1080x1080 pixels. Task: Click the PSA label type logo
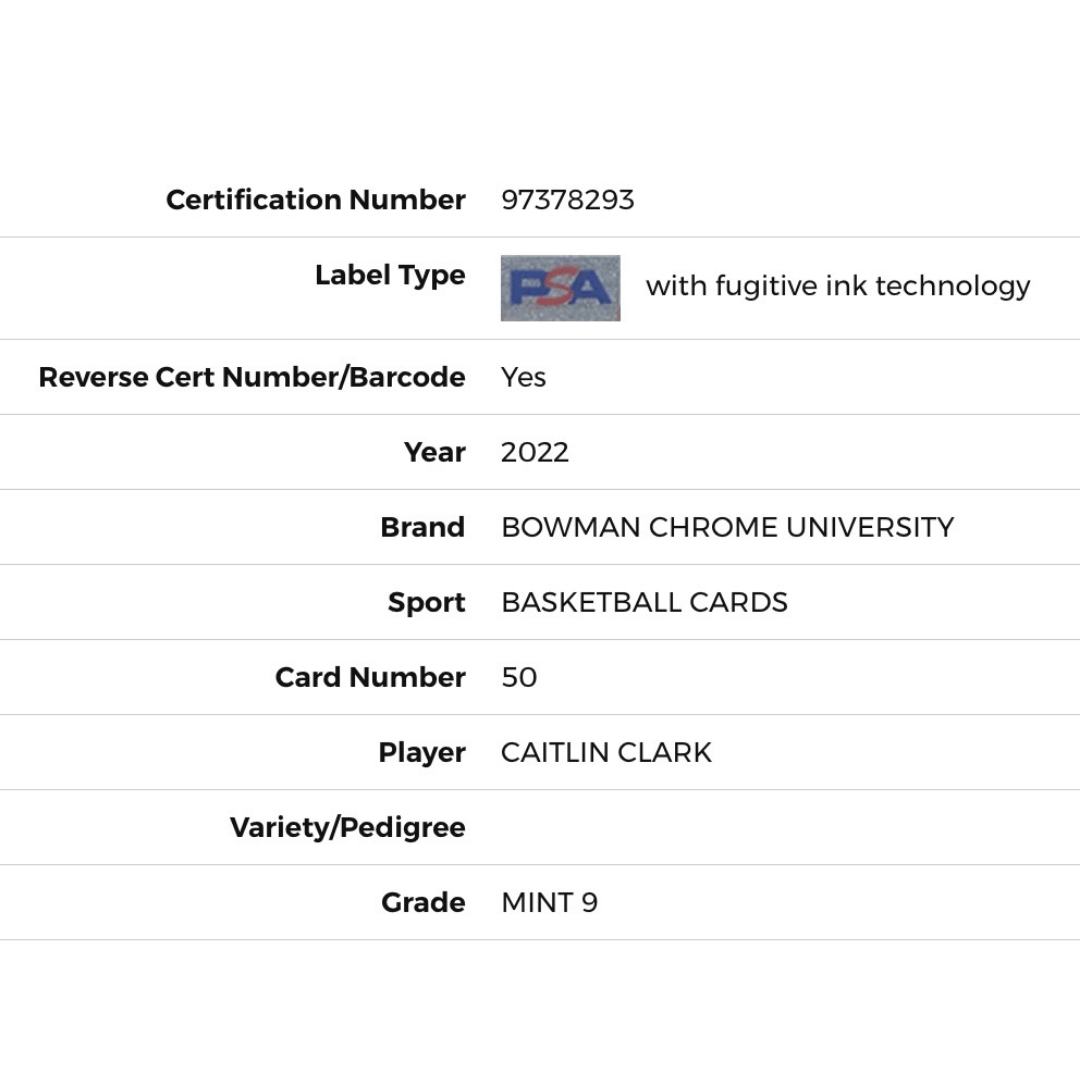pos(560,288)
